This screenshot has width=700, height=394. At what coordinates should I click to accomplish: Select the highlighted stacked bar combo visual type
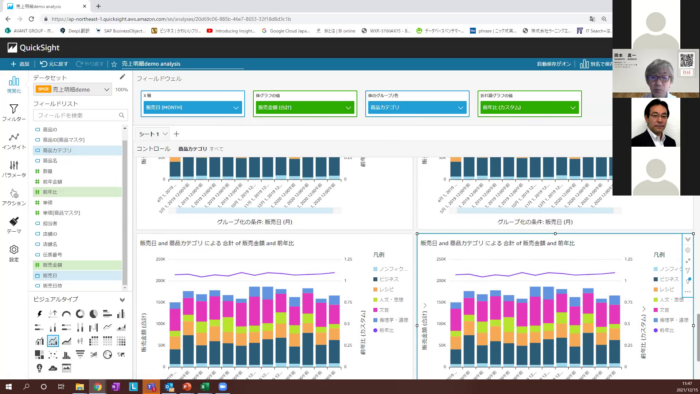[53, 341]
